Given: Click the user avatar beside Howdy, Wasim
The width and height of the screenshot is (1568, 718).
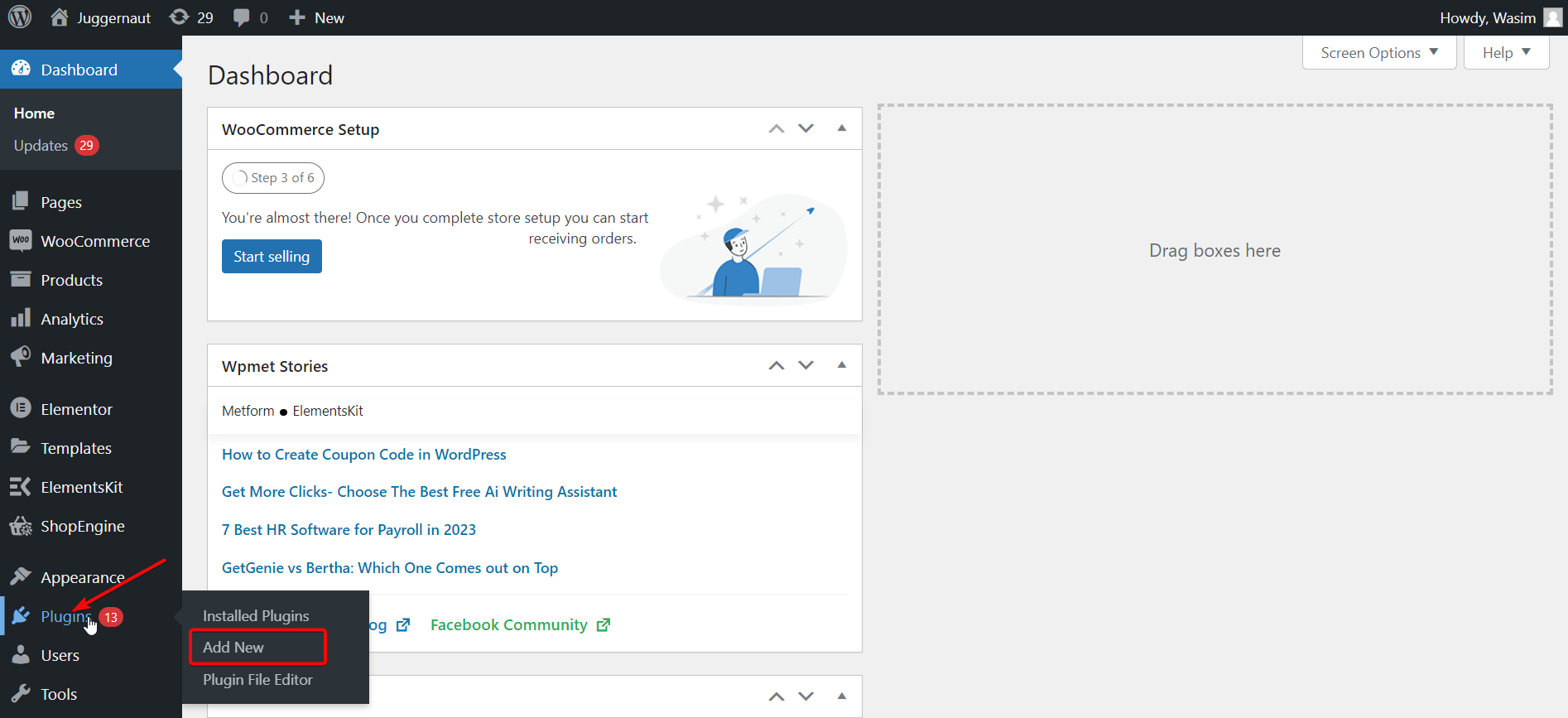Looking at the screenshot, I should pos(1553,17).
